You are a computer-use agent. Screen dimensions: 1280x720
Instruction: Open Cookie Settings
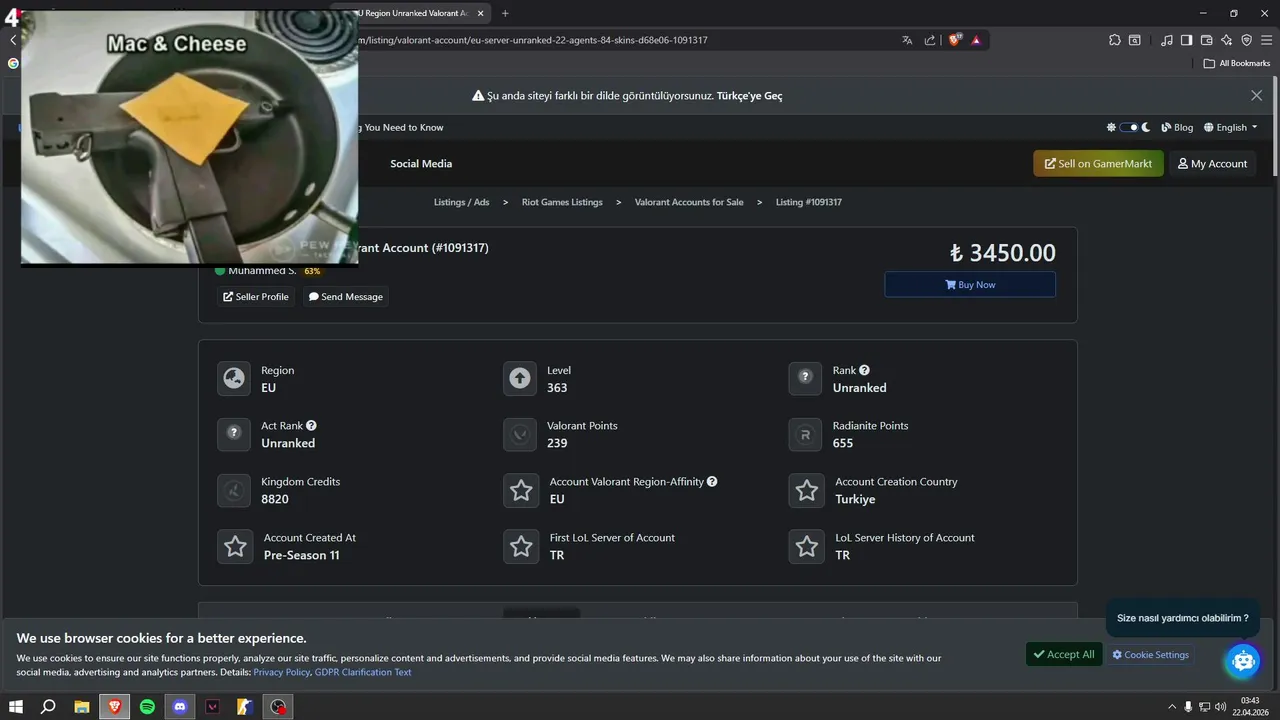click(x=1150, y=655)
